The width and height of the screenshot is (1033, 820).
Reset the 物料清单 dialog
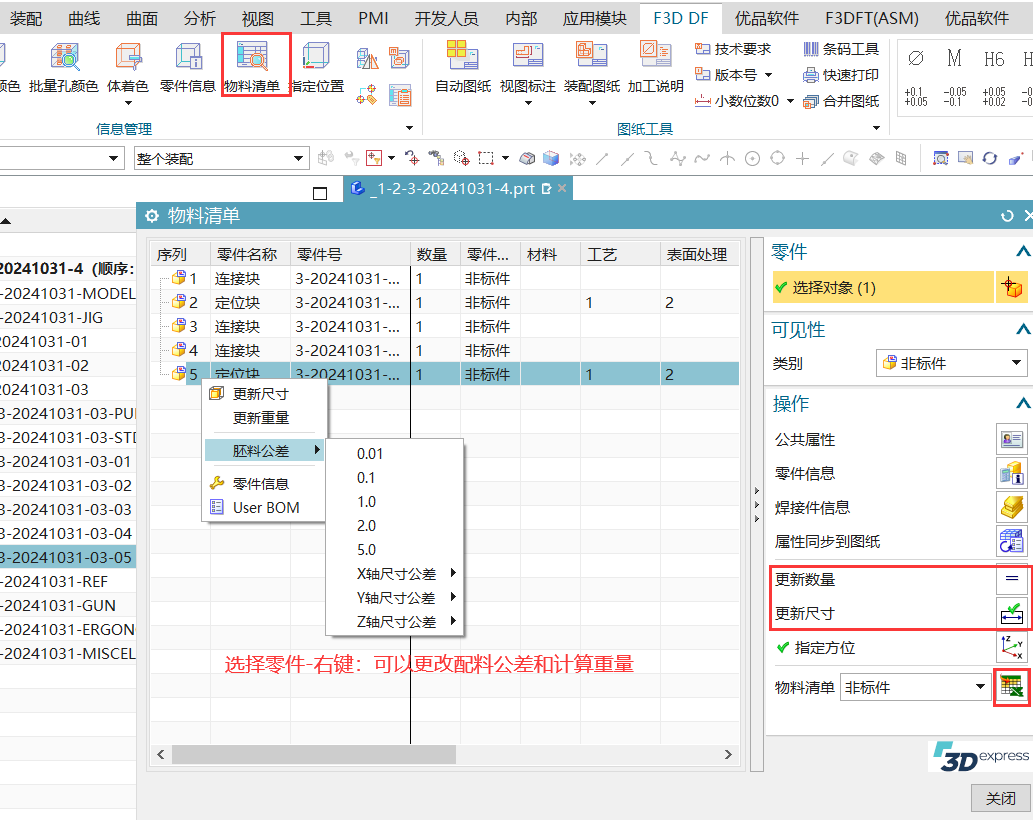(1007, 216)
